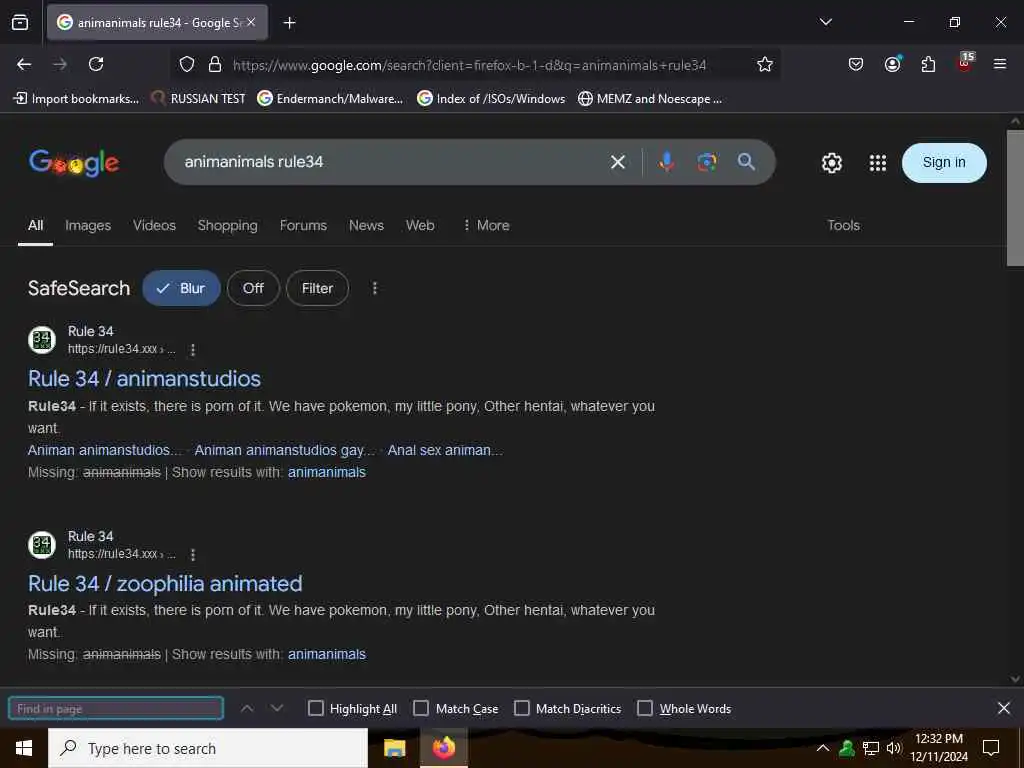1024x768 pixels.
Task: Click the forward navigation arrow
Action: point(60,64)
